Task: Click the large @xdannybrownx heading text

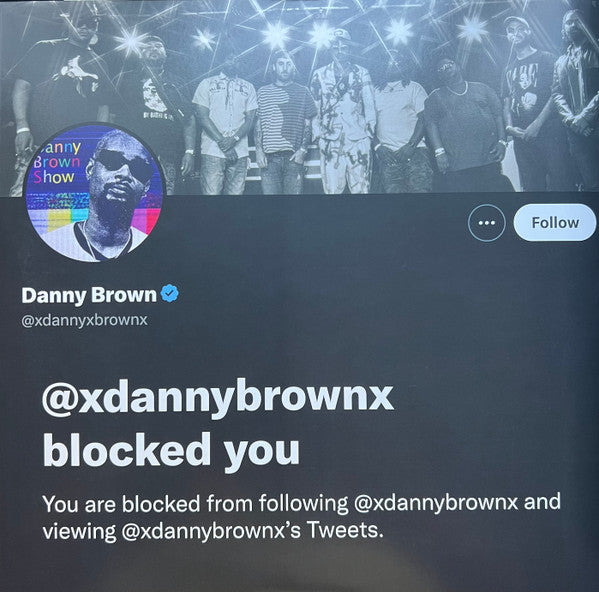Action: [x=217, y=399]
